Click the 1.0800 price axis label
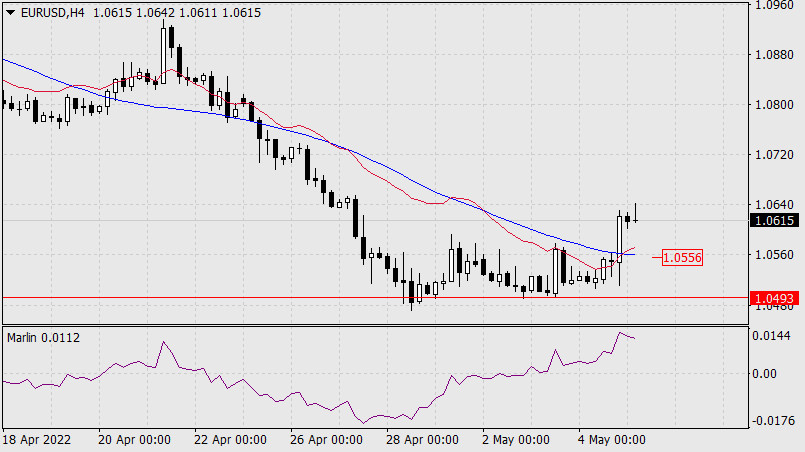805x452 pixels. coord(774,105)
